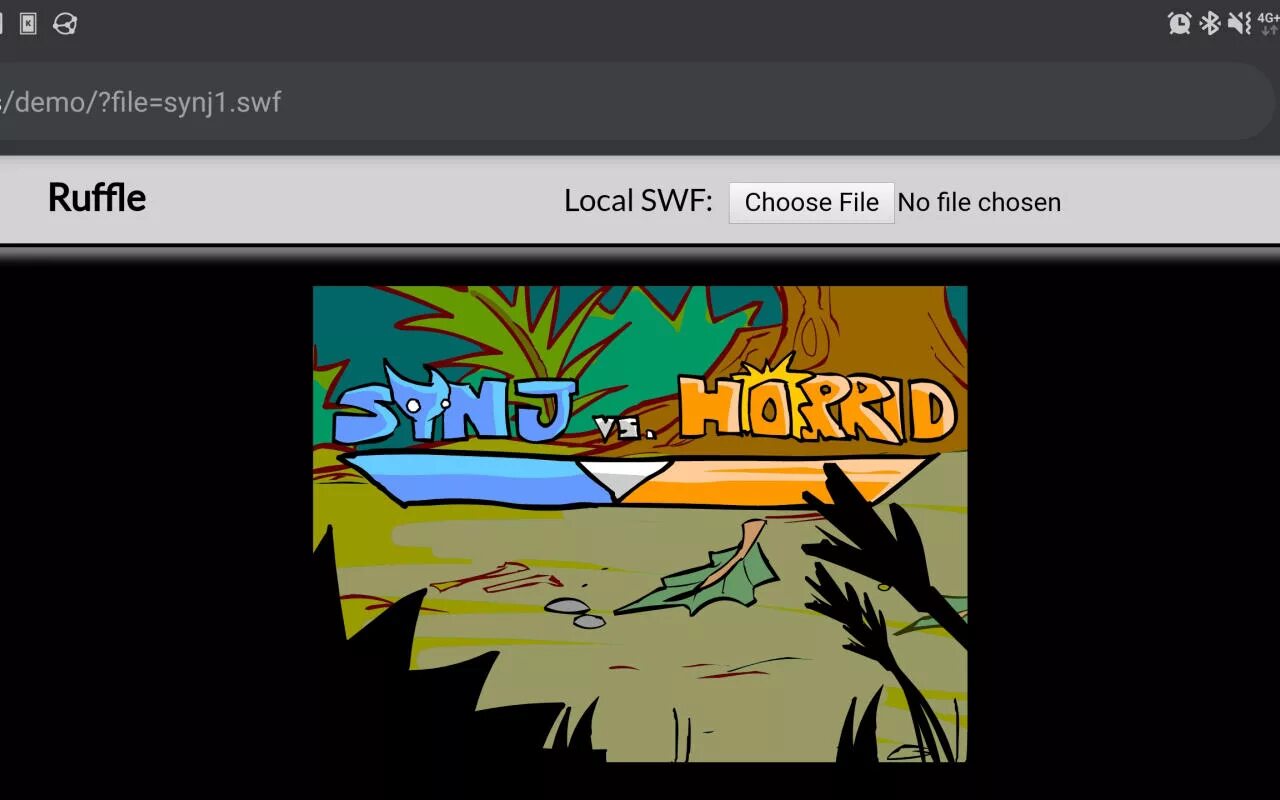Click the 'vs.' text in game
Viewport: 1280px width, 800px height.
[x=627, y=430]
